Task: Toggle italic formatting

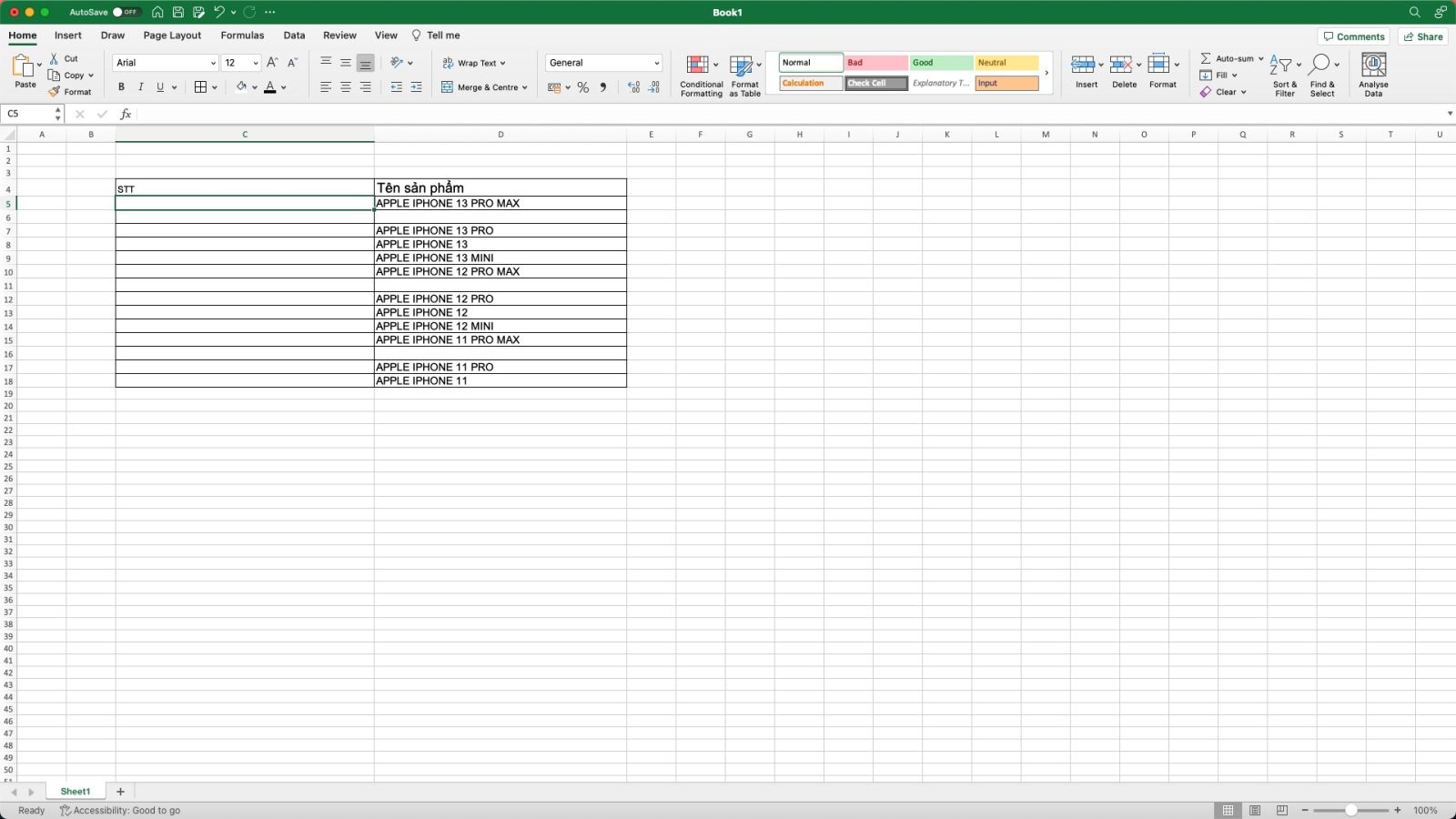Action: tap(141, 86)
